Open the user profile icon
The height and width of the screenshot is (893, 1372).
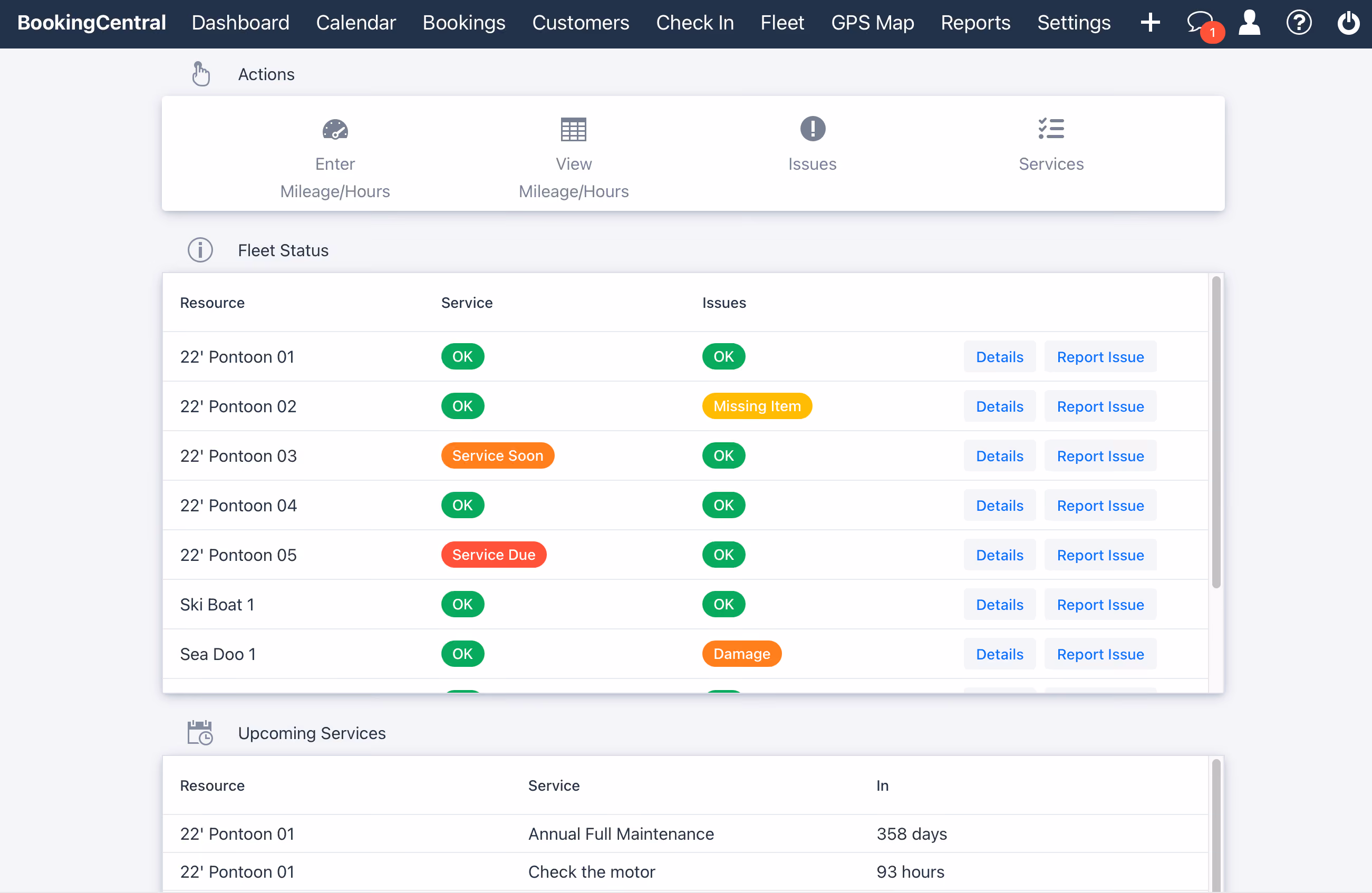(1249, 23)
